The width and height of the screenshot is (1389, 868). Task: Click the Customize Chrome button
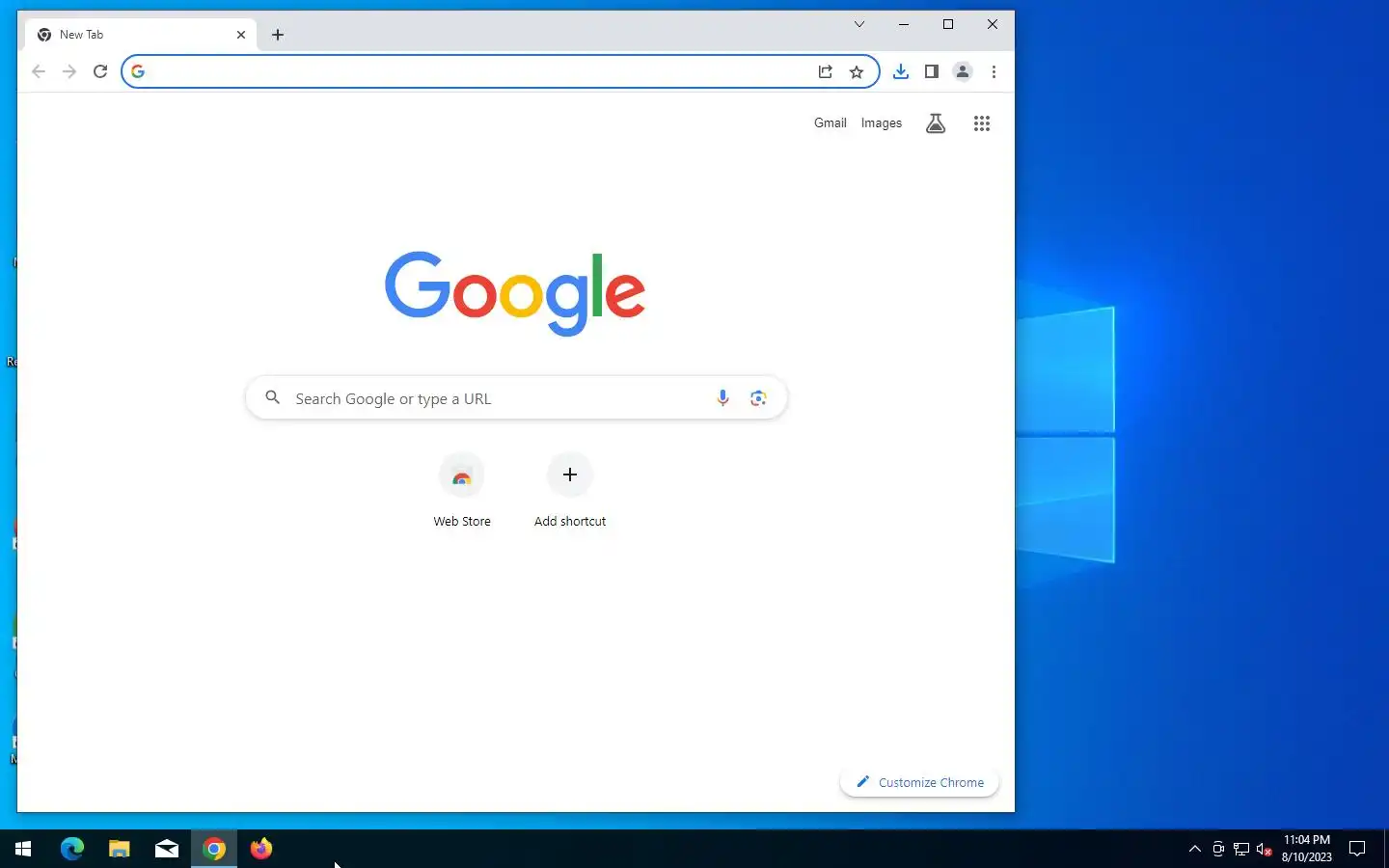[x=920, y=782]
